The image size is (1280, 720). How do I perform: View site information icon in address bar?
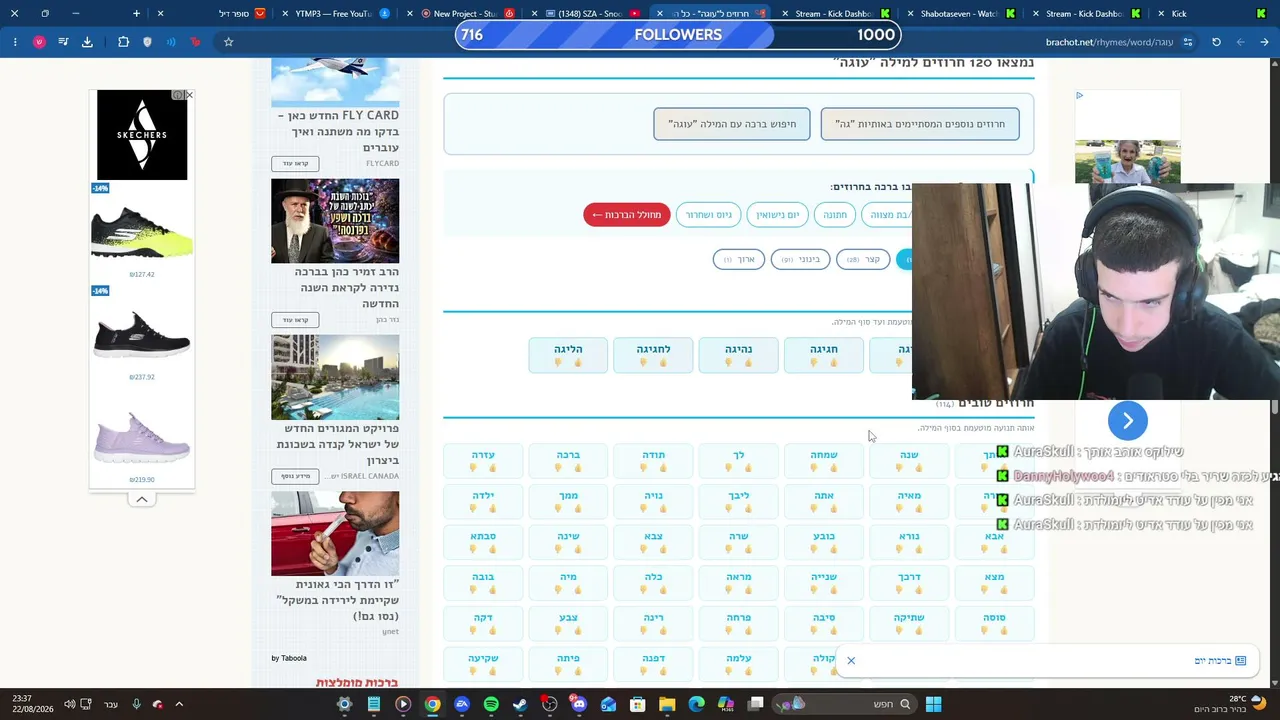click(x=1187, y=42)
